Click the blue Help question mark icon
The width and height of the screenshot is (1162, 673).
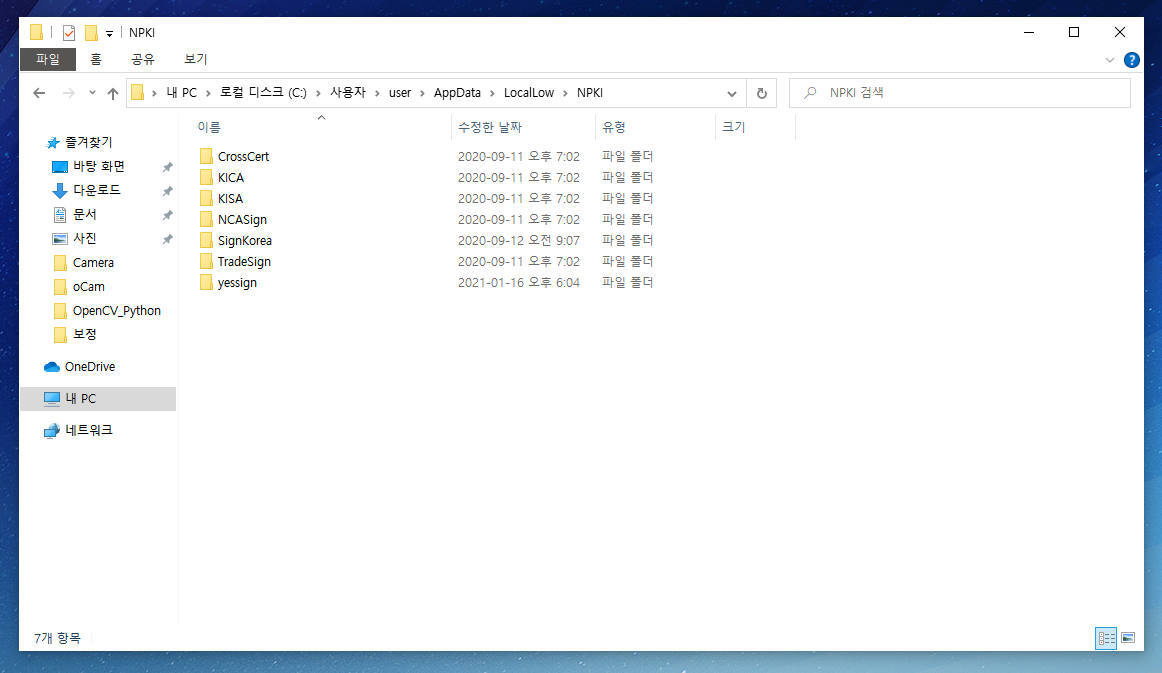pos(1132,60)
